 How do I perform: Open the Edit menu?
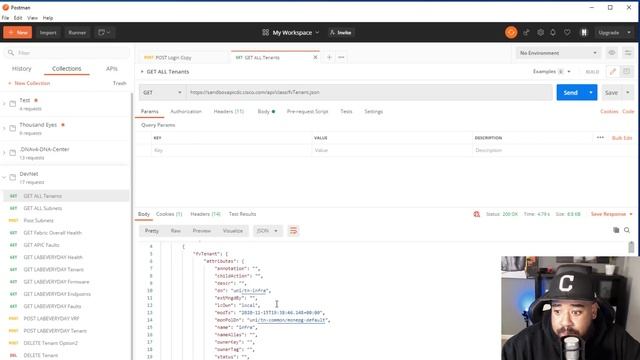[18, 18]
